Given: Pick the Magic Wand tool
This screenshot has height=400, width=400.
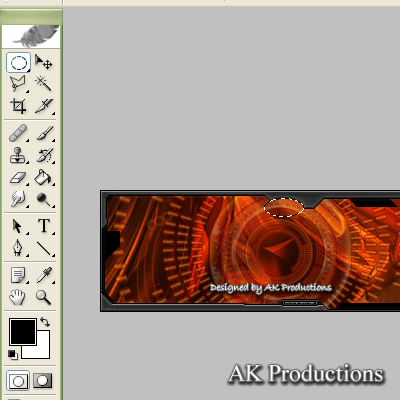Looking at the screenshot, I should click(44, 84).
